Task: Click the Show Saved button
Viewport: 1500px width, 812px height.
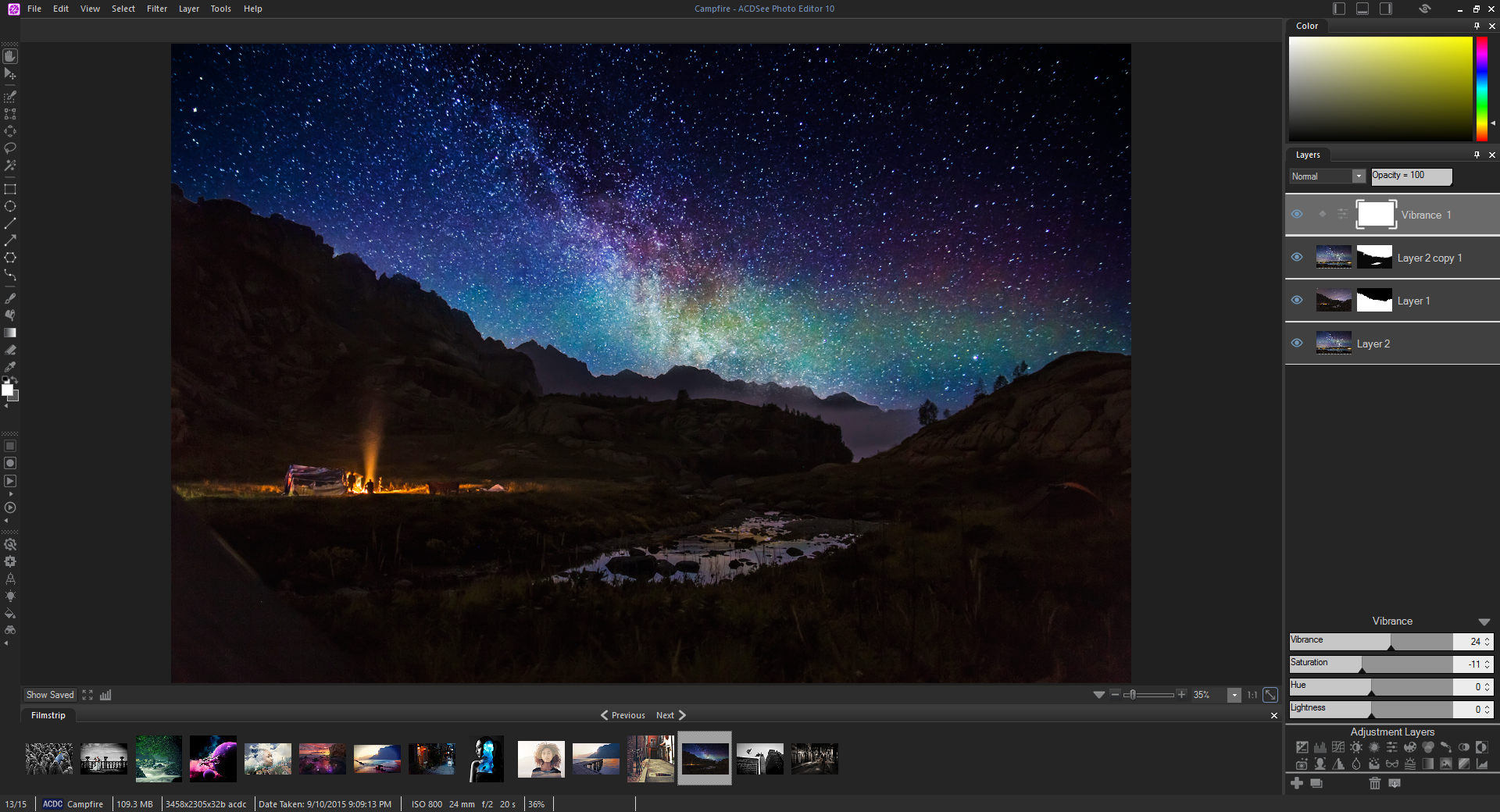Action: coord(49,695)
